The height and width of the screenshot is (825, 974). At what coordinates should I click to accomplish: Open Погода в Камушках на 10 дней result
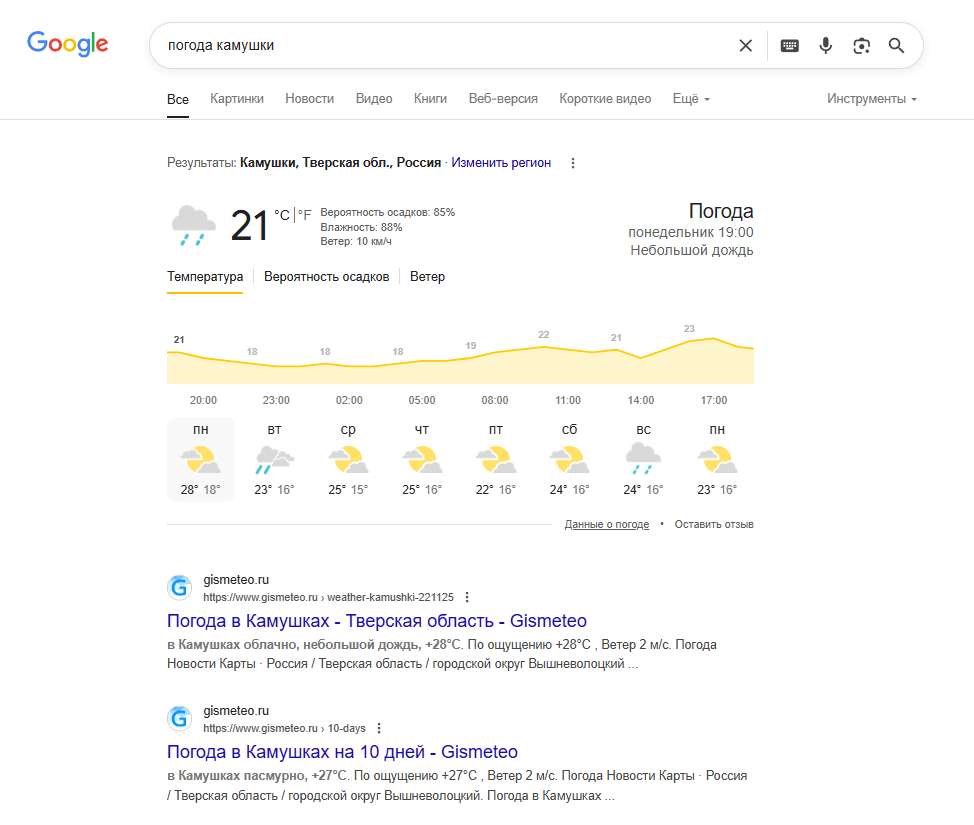(x=342, y=752)
